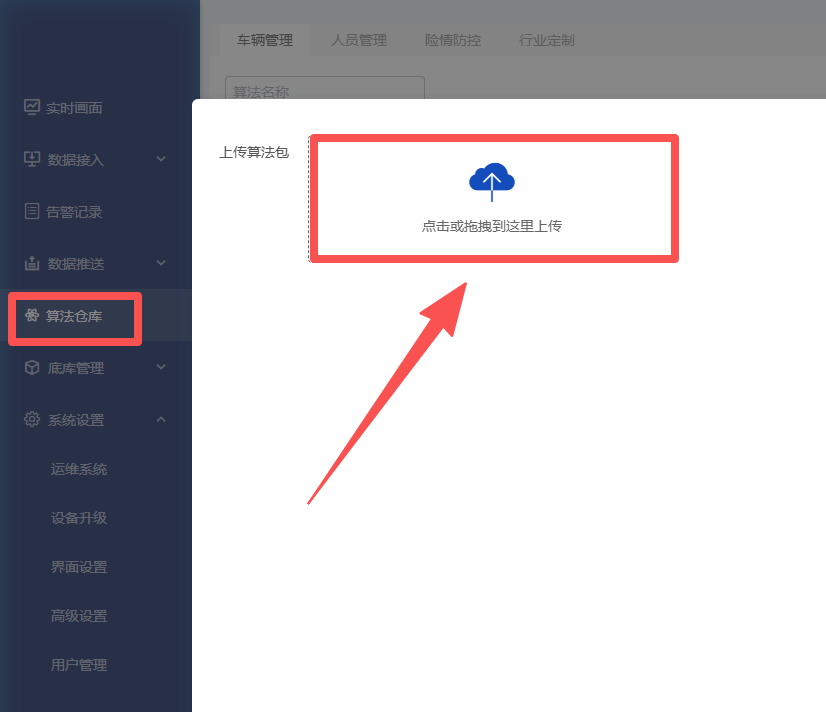Expand the 数据推送 chevron arrow
This screenshot has height=712, width=826.
click(161, 263)
